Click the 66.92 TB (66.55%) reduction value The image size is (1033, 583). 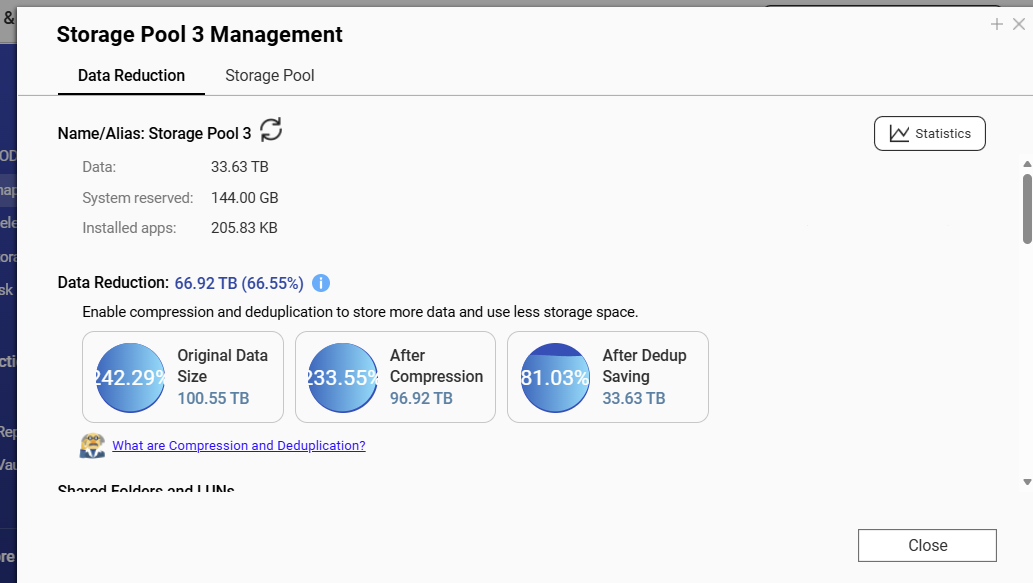(239, 283)
